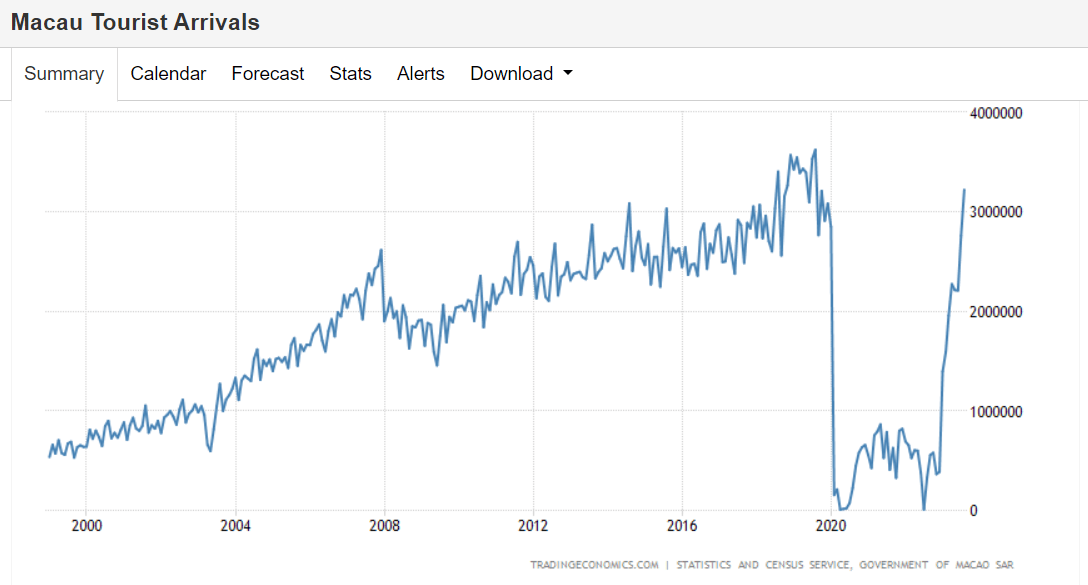This screenshot has height=585, width=1088.
Task: Click the chart's highest peak near 2019
Action: point(815,150)
